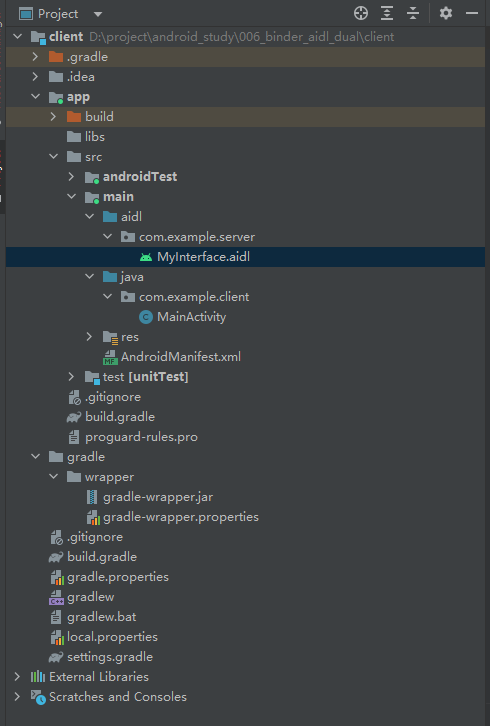Expand the .gradle folder
490x726 pixels.
click(35, 56)
